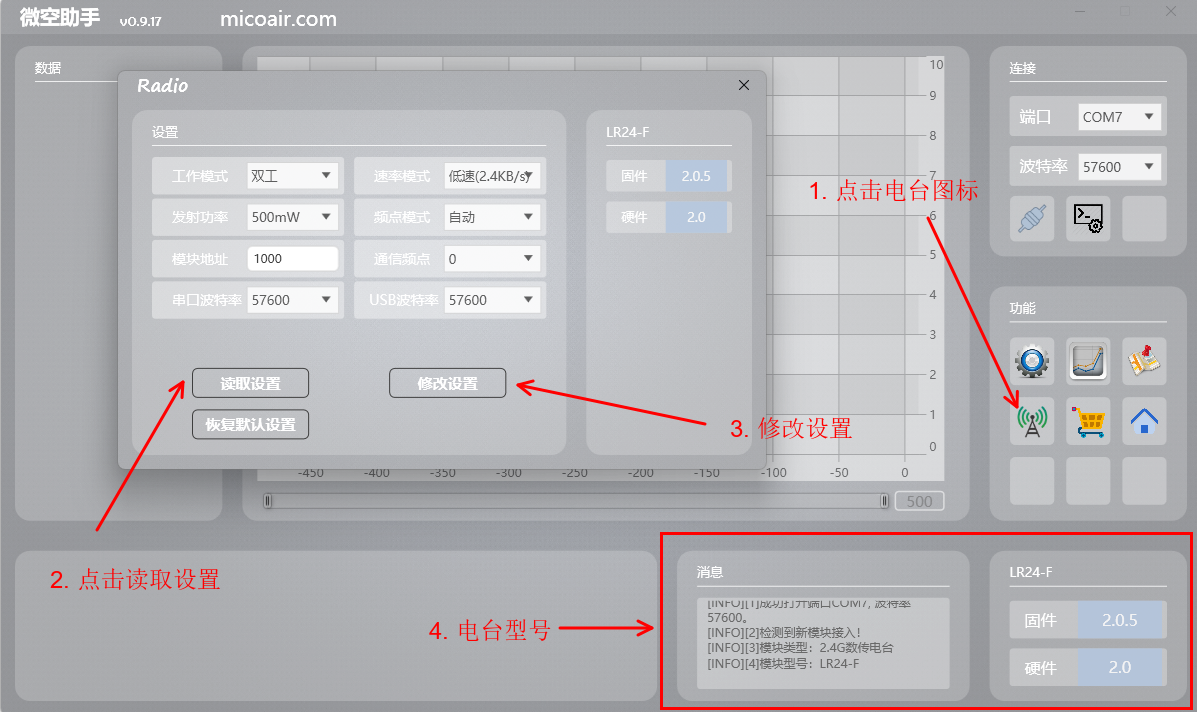Click the chart range slider right handle
Screen dimensions: 1197x712
tap(884, 501)
